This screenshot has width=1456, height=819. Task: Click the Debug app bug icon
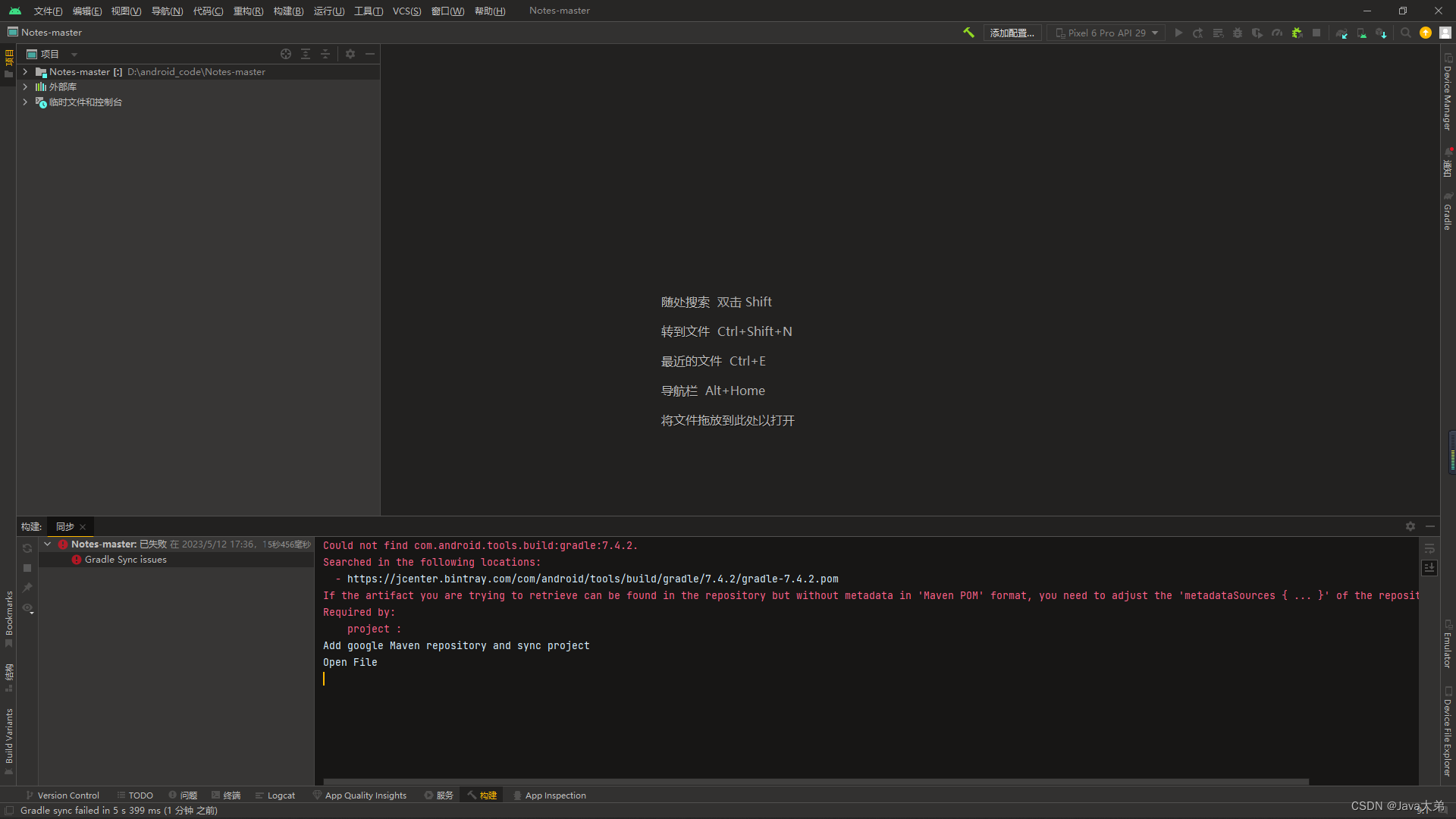point(1238,33)
